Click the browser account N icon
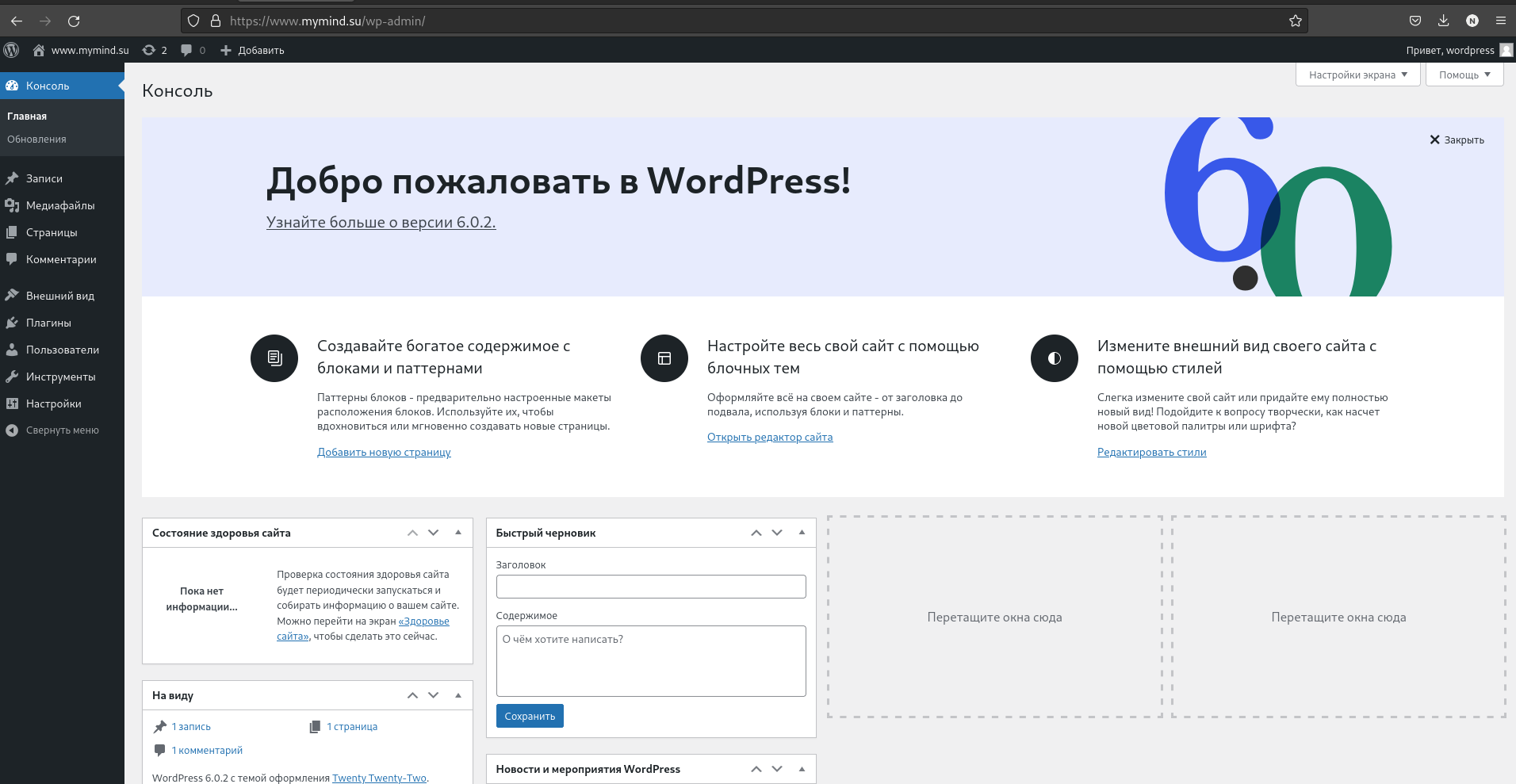Image resolution: width=1516 pixels, height=784 pixels. [x=1472, y=21]
